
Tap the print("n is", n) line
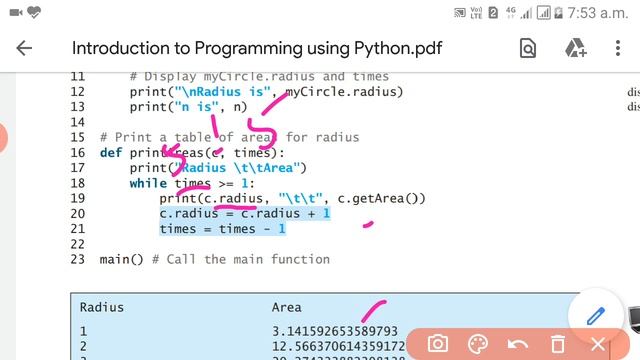coord(188,107)
